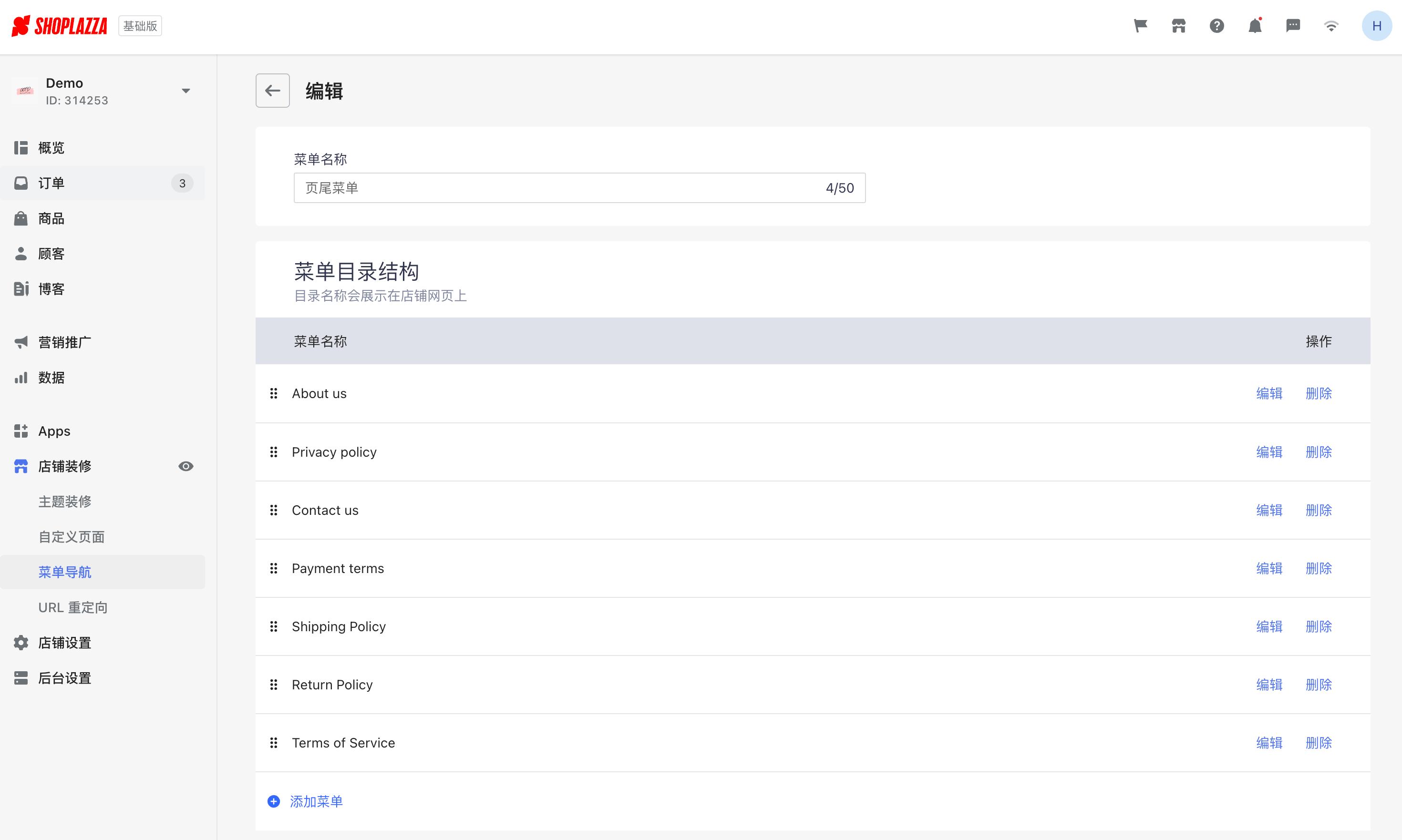Click the flag announcement icon in top bar

point(1140,25)
